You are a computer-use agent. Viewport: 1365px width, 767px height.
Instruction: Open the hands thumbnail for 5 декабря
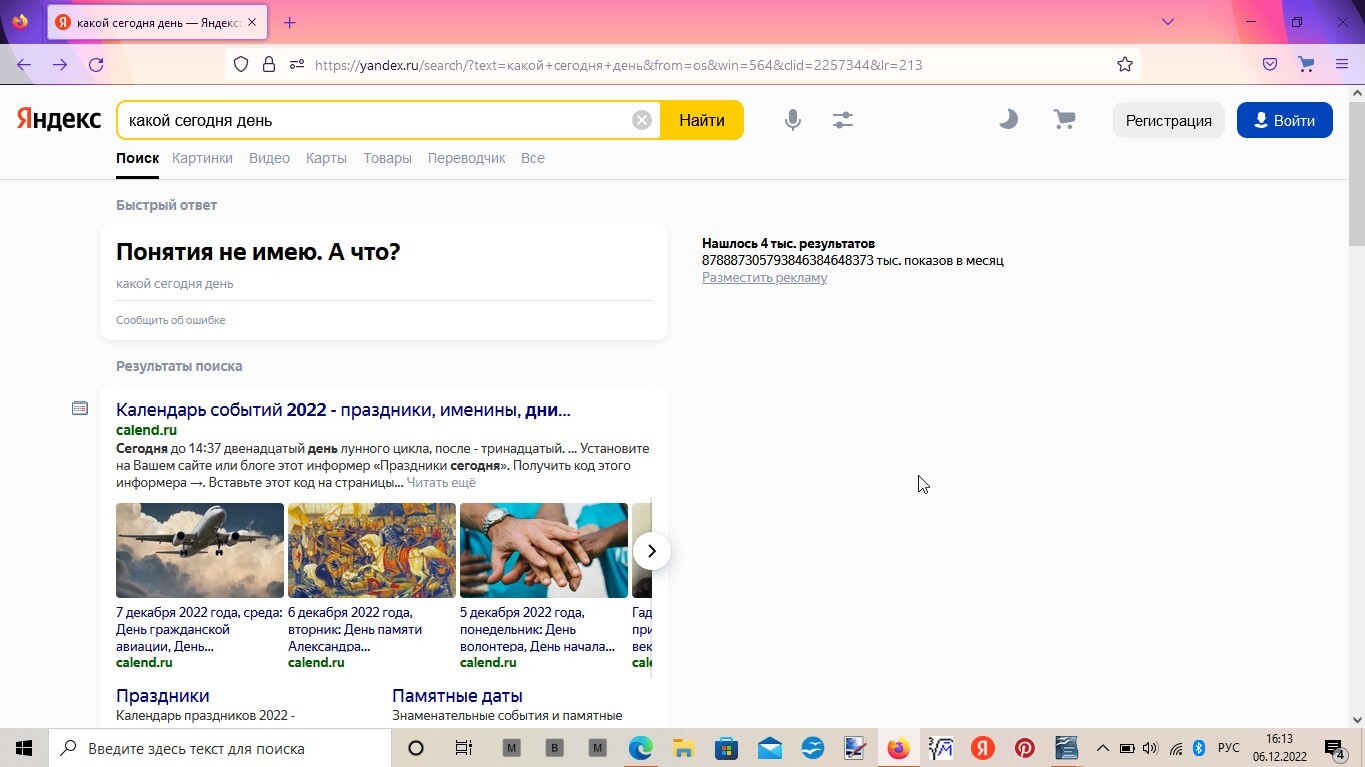(544, 550)
